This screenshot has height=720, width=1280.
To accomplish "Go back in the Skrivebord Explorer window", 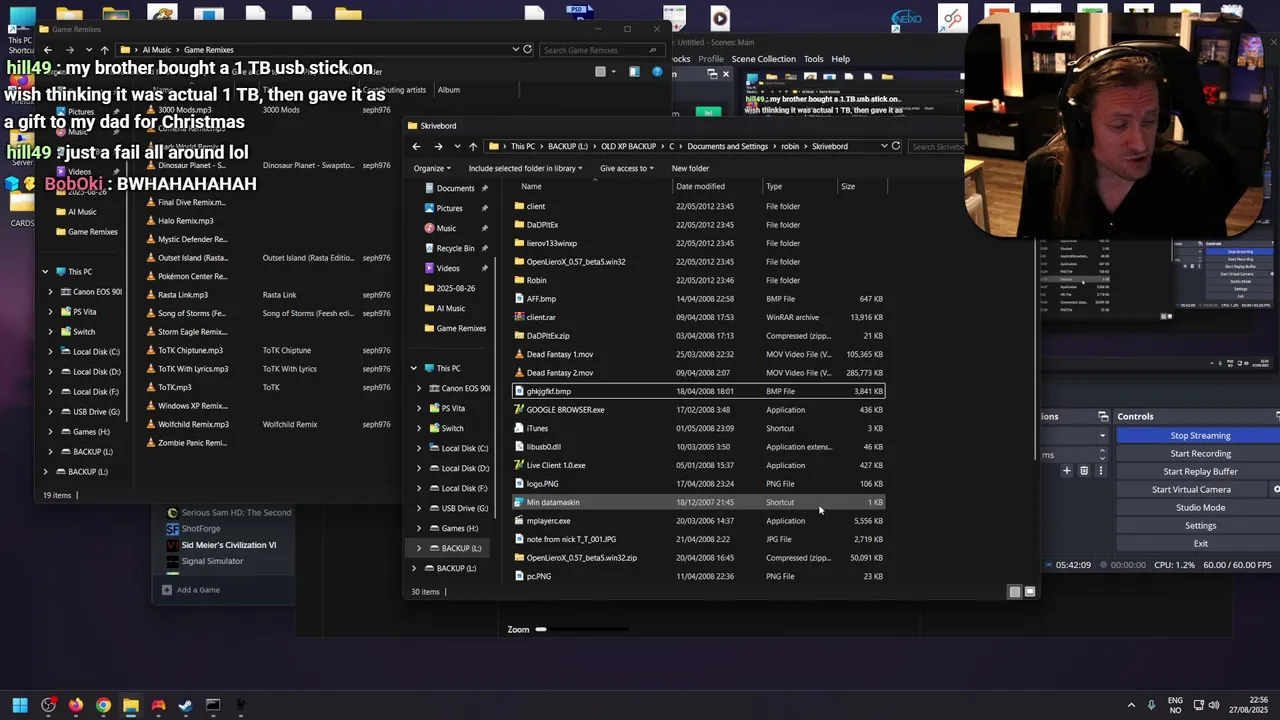I will [x=417, y=146].
